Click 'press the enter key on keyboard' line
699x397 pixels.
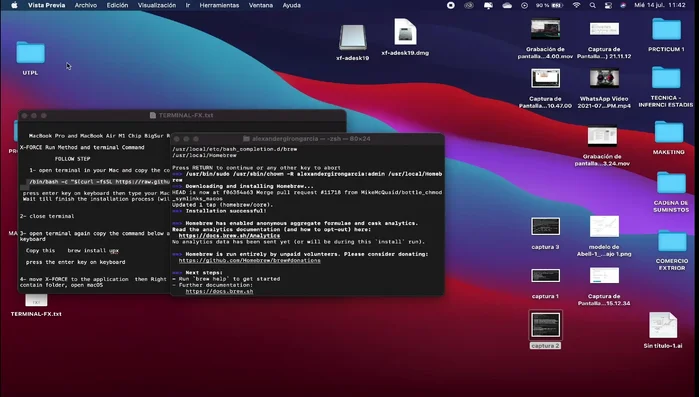75,262
